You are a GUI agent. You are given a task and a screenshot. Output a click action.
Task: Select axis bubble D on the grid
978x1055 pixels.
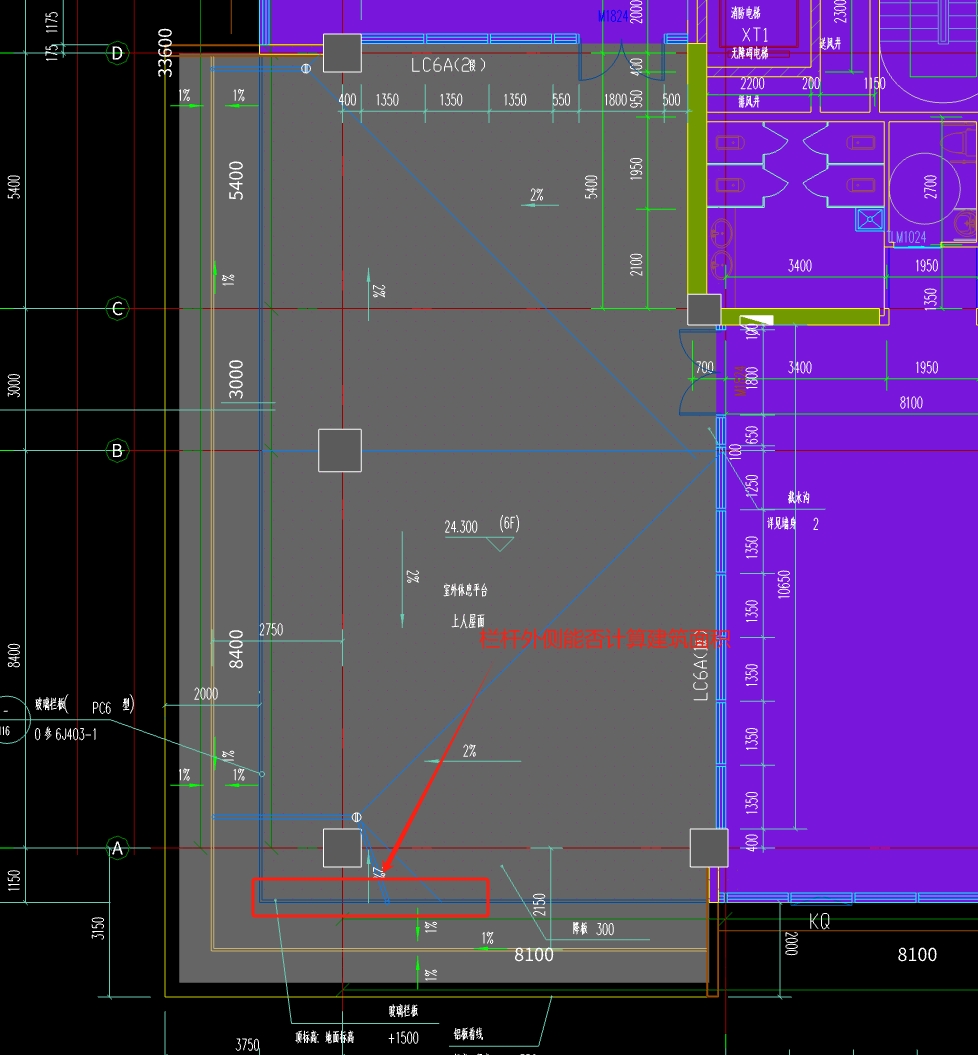pos(117,53)
